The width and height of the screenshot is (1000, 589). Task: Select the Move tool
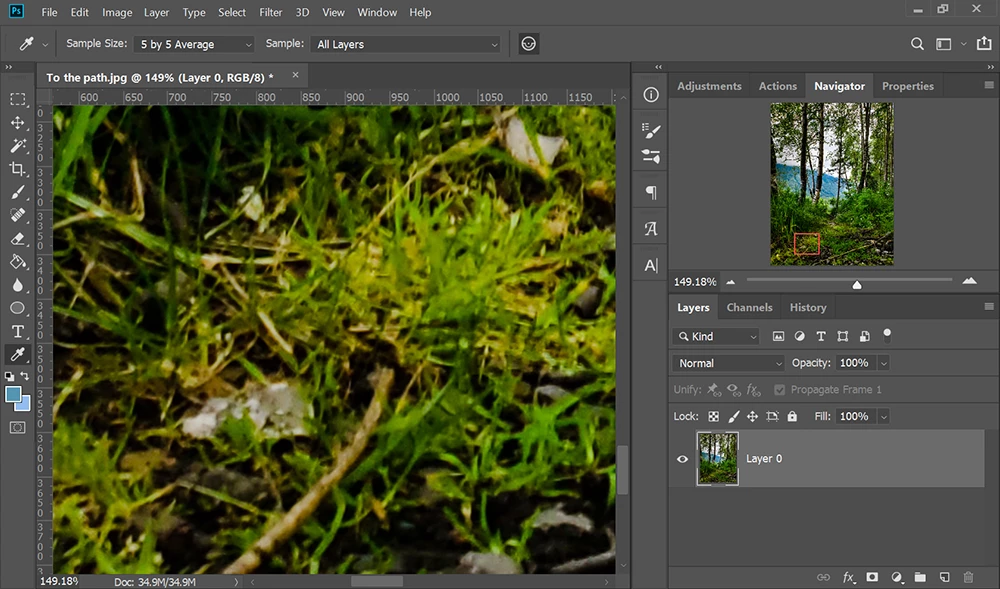[18, 122]
